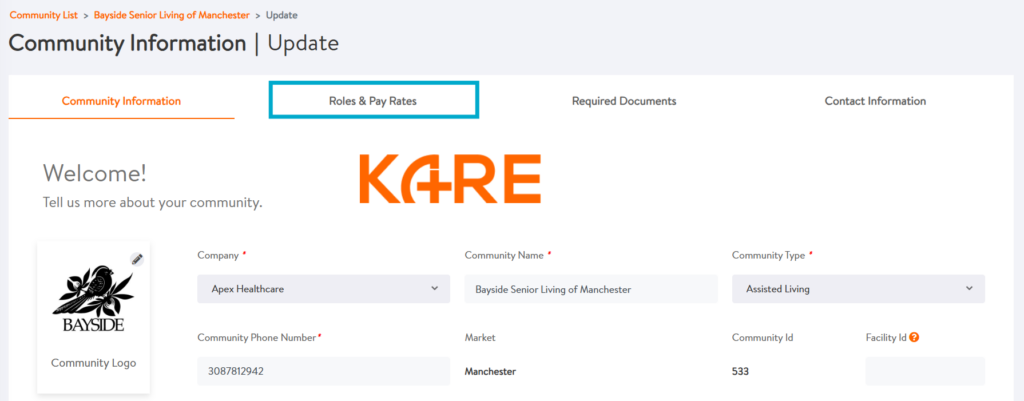Viewport: 1024px width, 401px height.
Task: Select the Welcome! heading text
Action: pyautogui.click(x=95, y=173)
